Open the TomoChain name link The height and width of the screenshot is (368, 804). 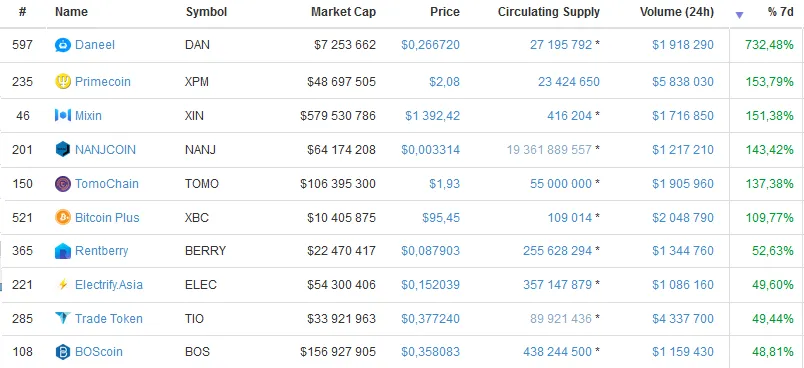[x=107, y=183]
